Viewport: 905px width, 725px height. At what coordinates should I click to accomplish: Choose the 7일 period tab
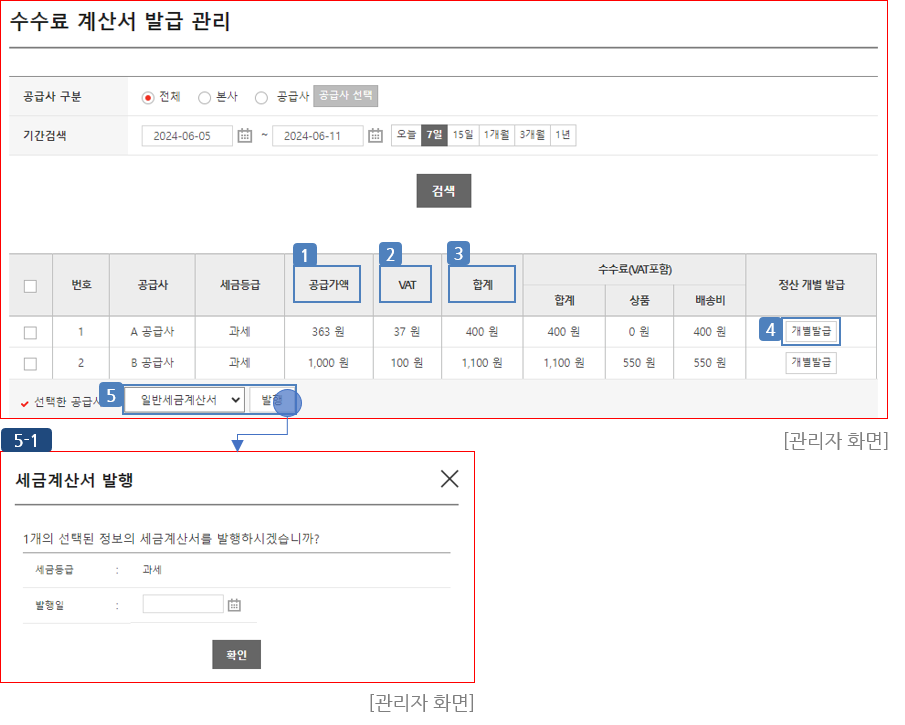(x=434, y=135)
